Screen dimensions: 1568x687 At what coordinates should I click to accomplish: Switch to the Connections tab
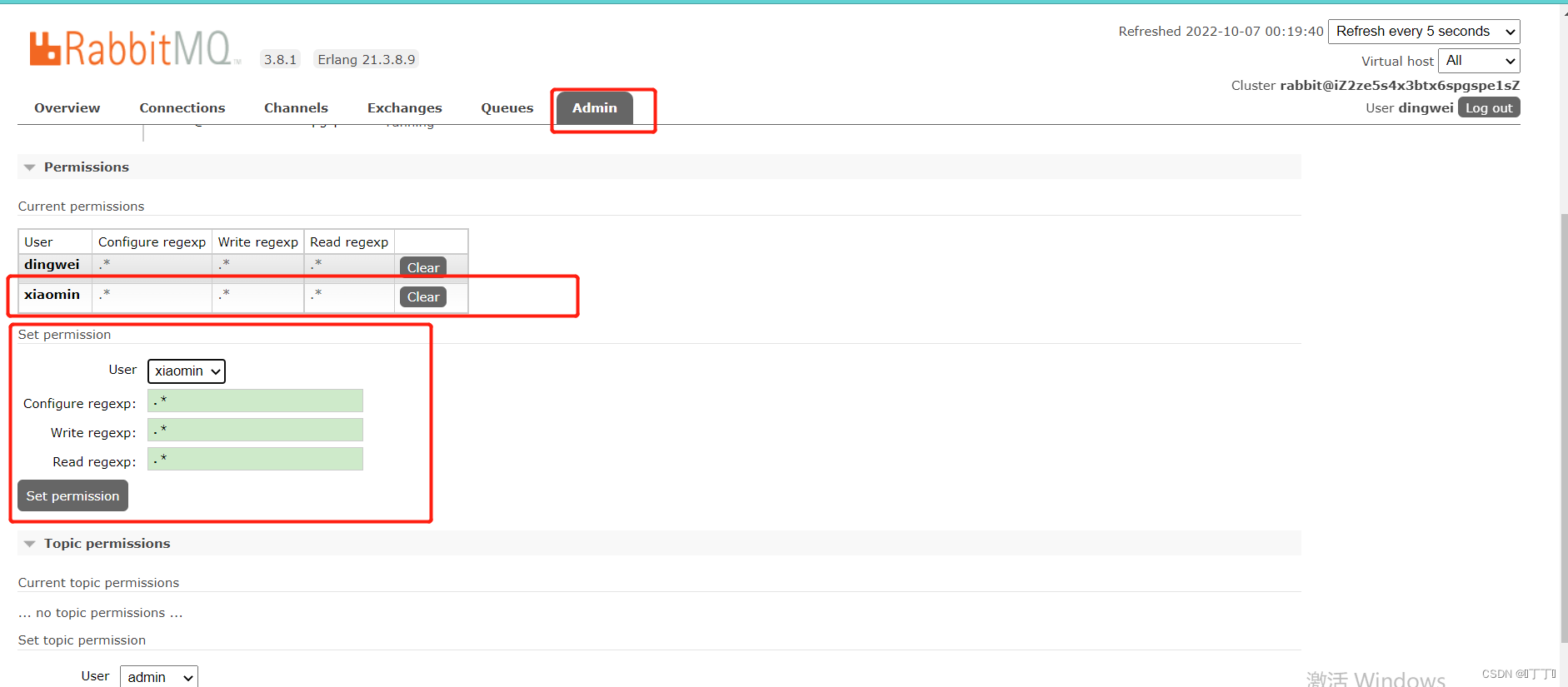[182, 108]
